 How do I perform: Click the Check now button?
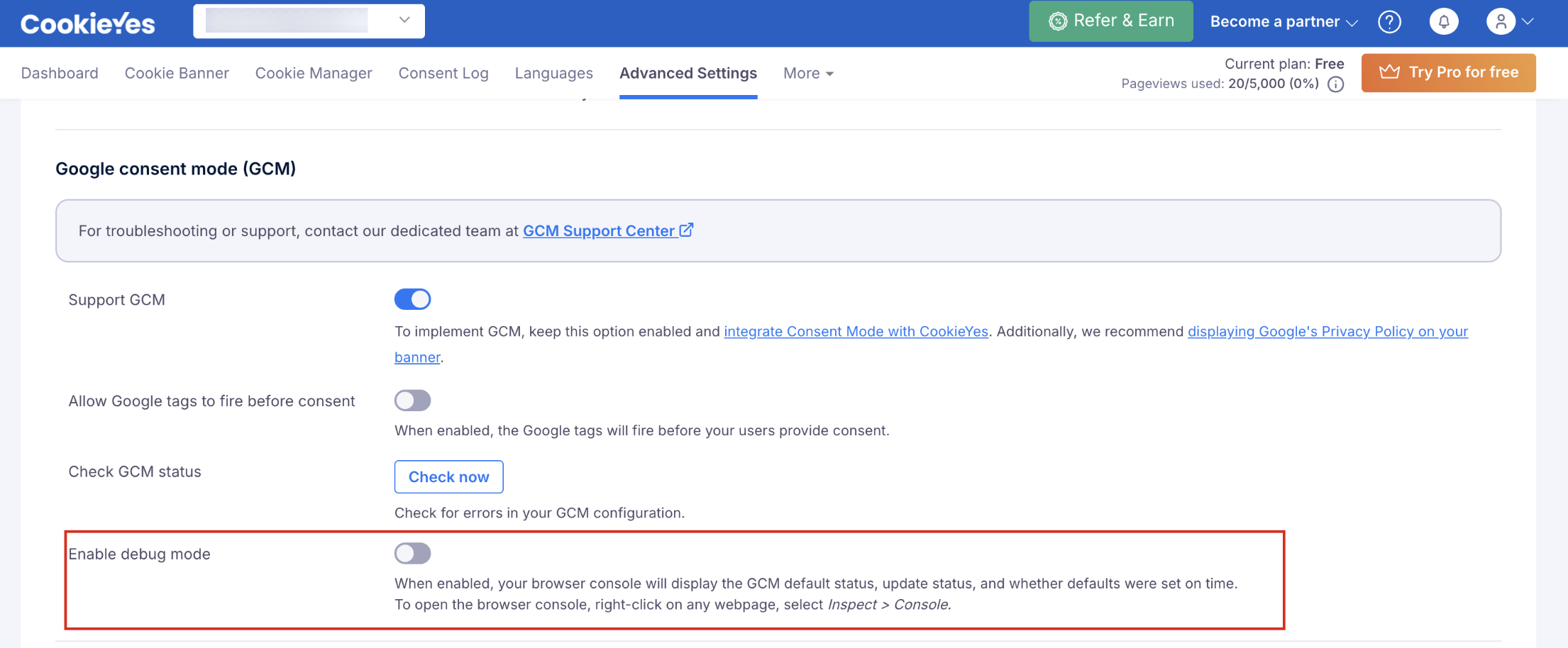tap(449, 477)
